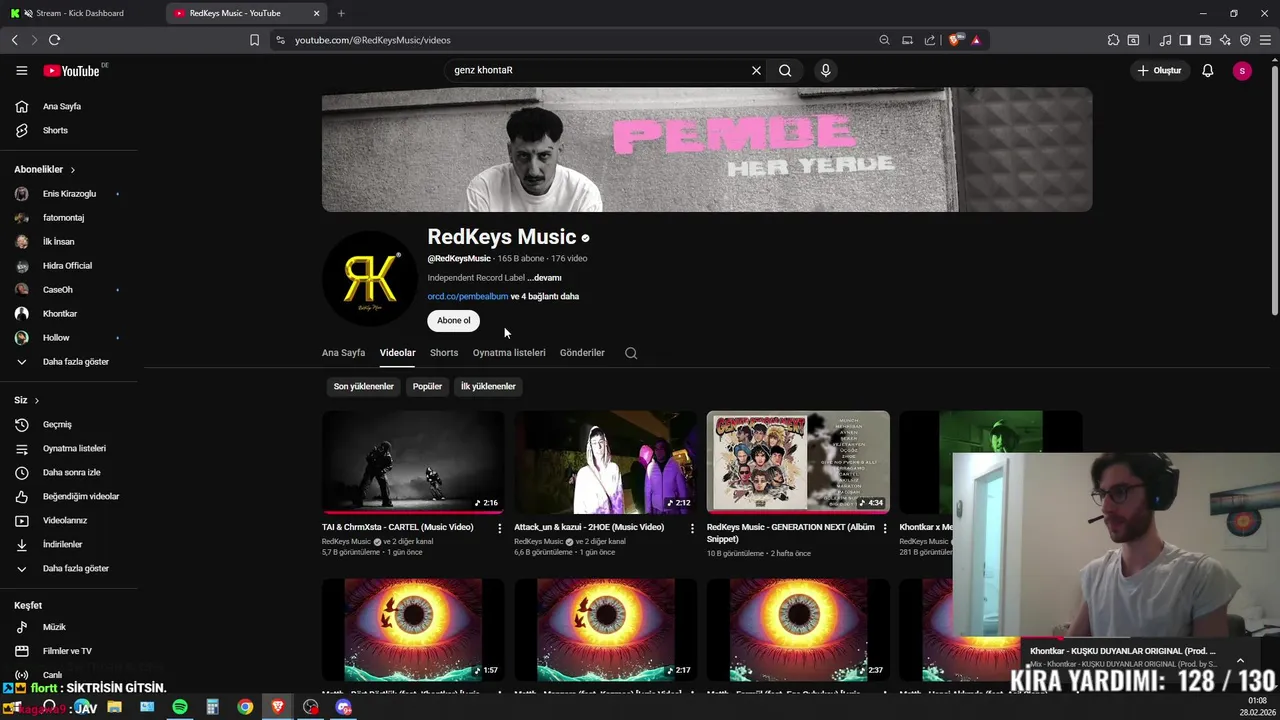Screen dimensions: 1280x720
Task: Open options for 2HOE video
Action: [692, 528]
